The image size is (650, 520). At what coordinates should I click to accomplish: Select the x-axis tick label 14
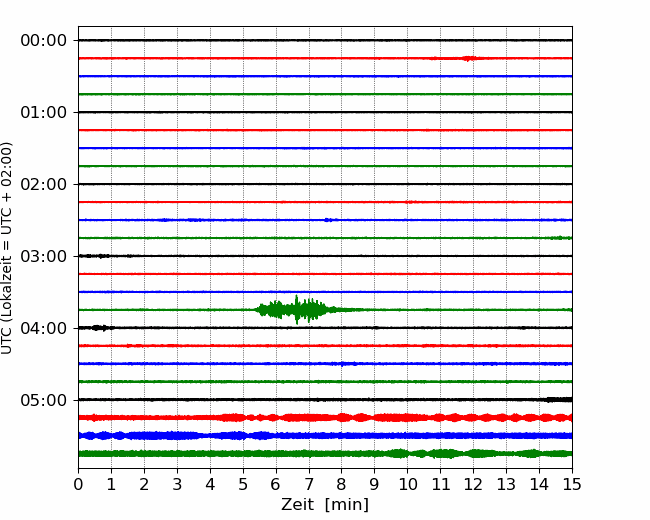539,484
